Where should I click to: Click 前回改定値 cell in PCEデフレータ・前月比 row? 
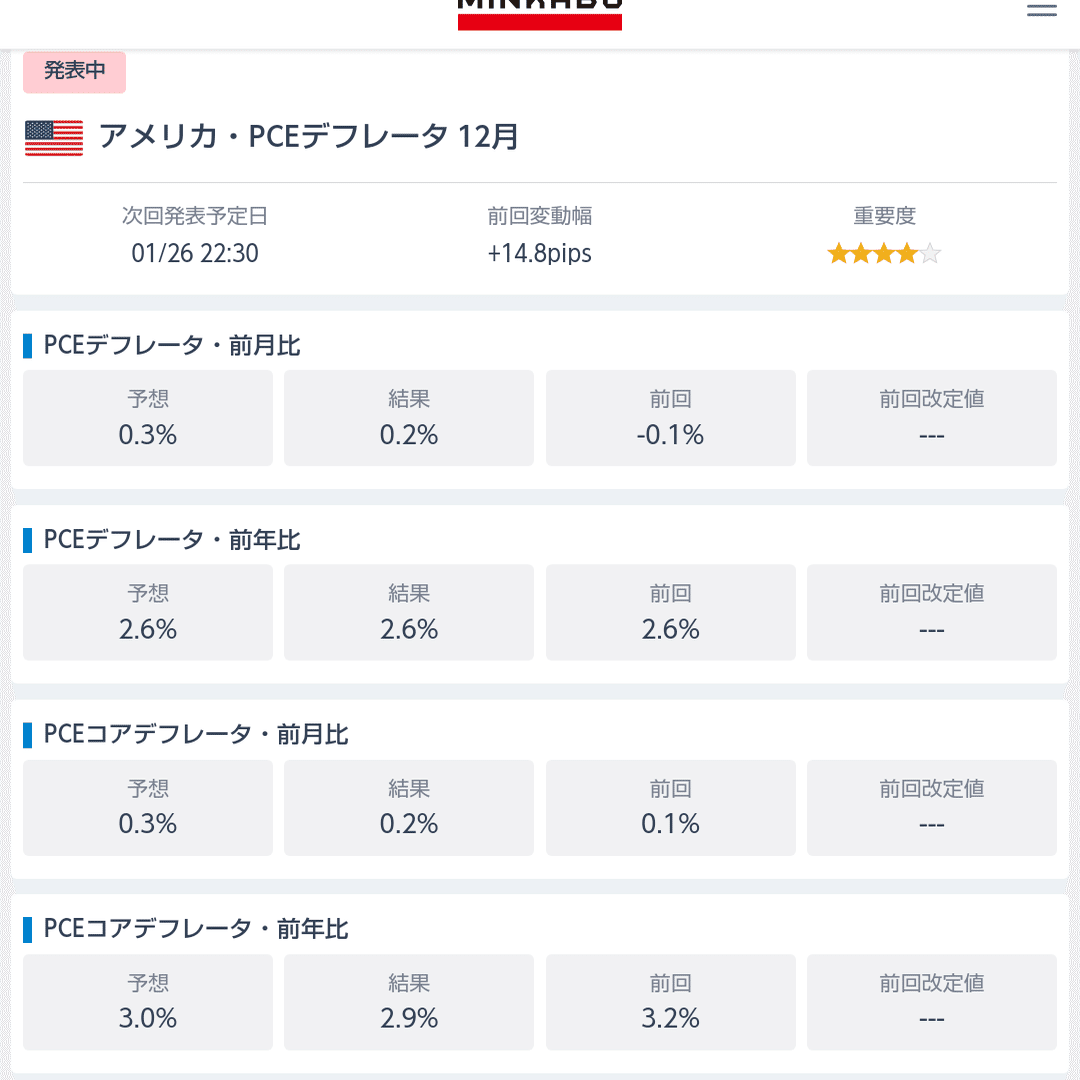[931, 418]
